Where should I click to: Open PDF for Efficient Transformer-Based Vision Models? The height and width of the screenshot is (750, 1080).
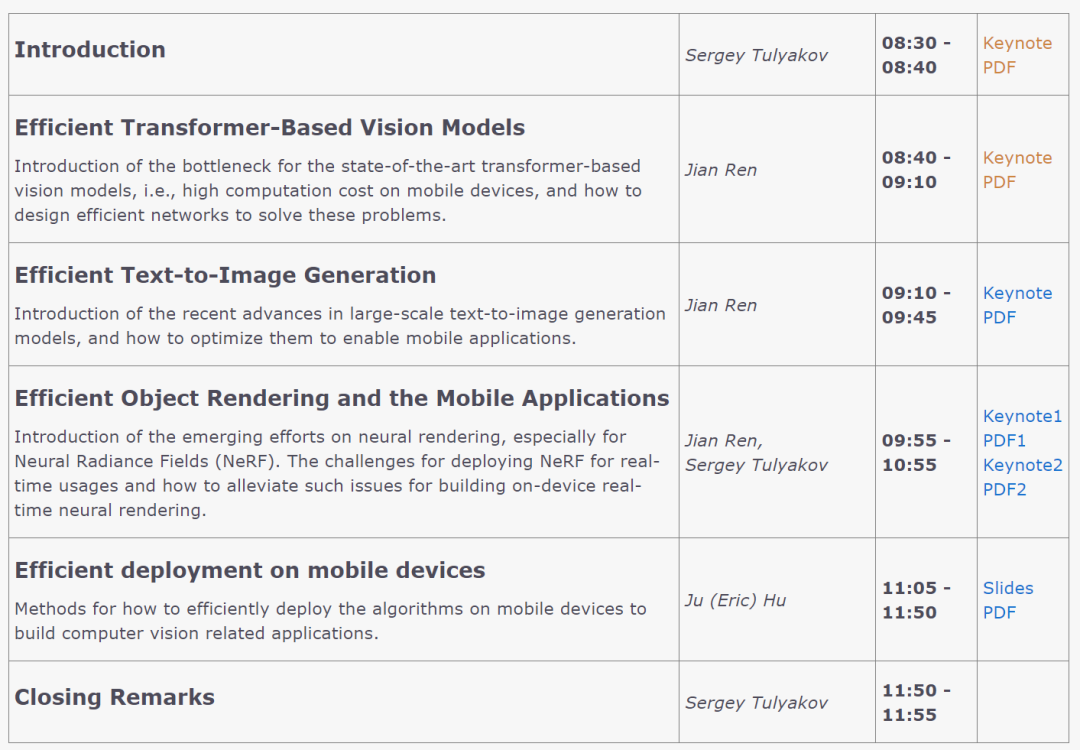click(x=999, y=182)
